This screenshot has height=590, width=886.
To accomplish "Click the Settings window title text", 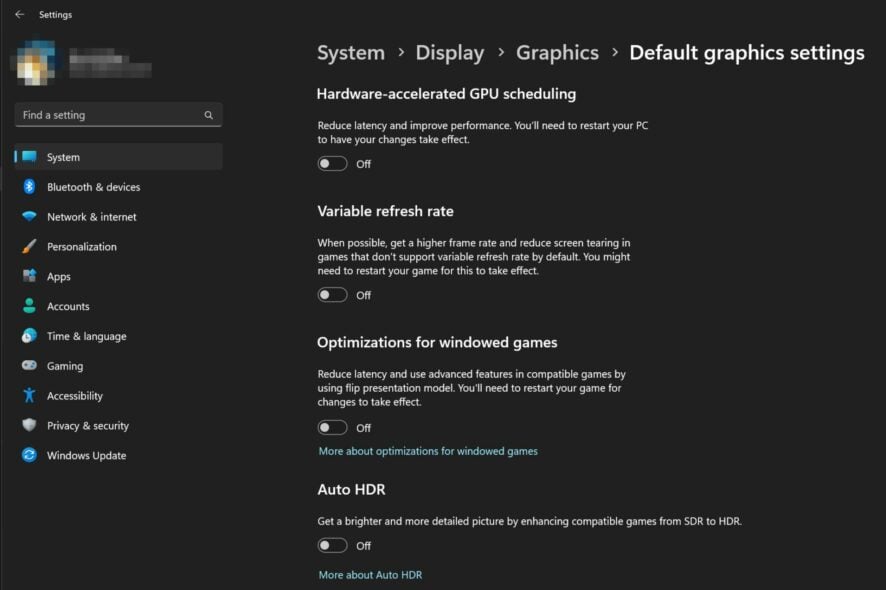I will pyautogui.click(x=55, y=15).
